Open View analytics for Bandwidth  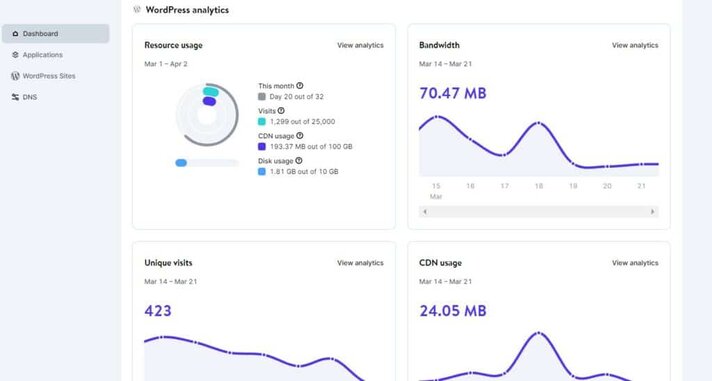click(635, 45)
